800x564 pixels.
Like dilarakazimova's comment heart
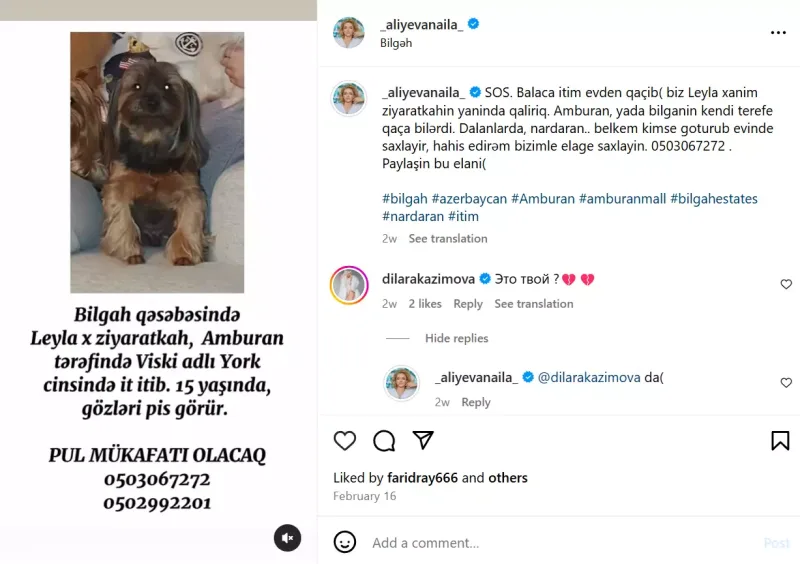coord(786,284)
